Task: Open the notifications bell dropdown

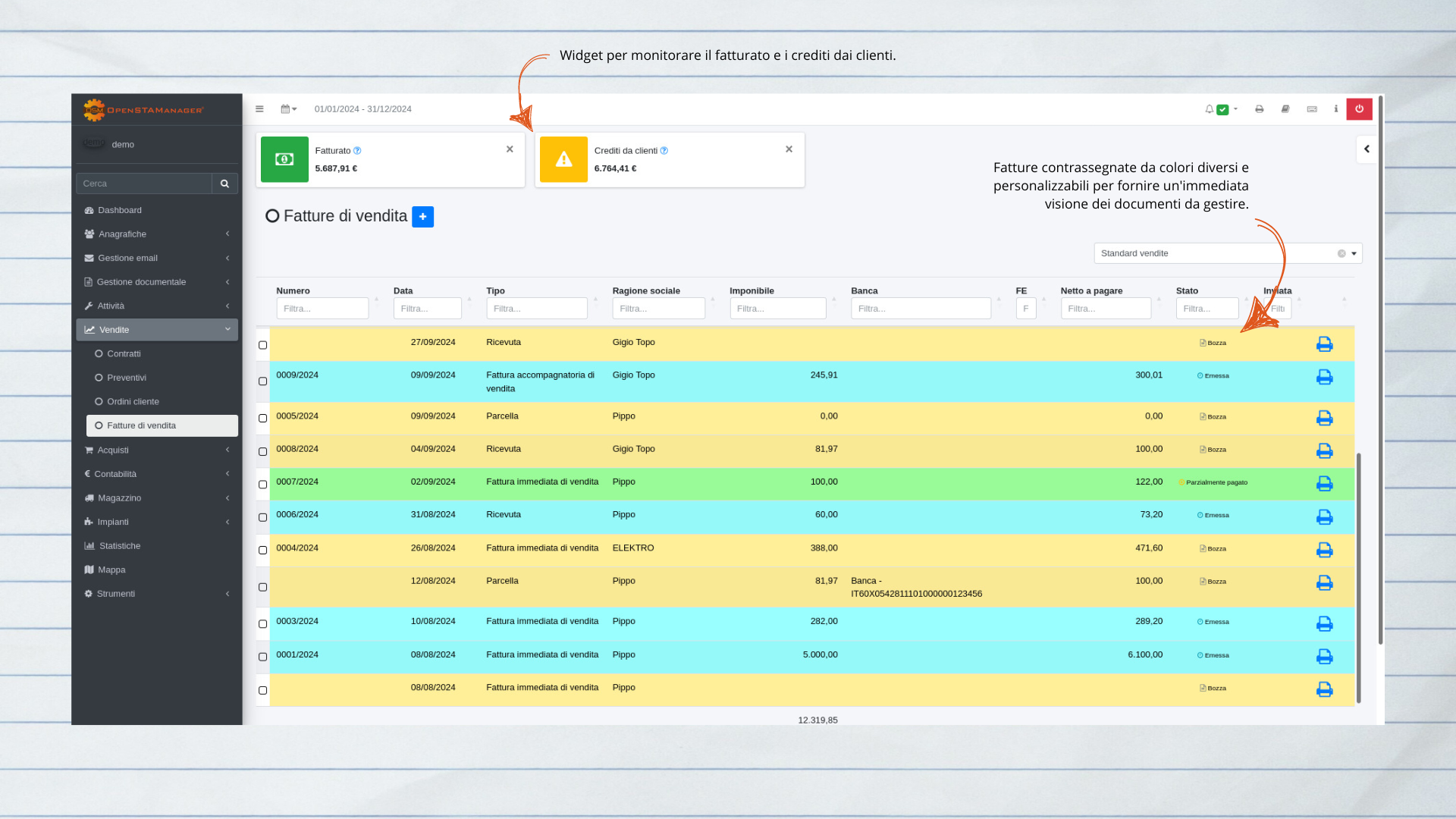Action: point(1221,109)
